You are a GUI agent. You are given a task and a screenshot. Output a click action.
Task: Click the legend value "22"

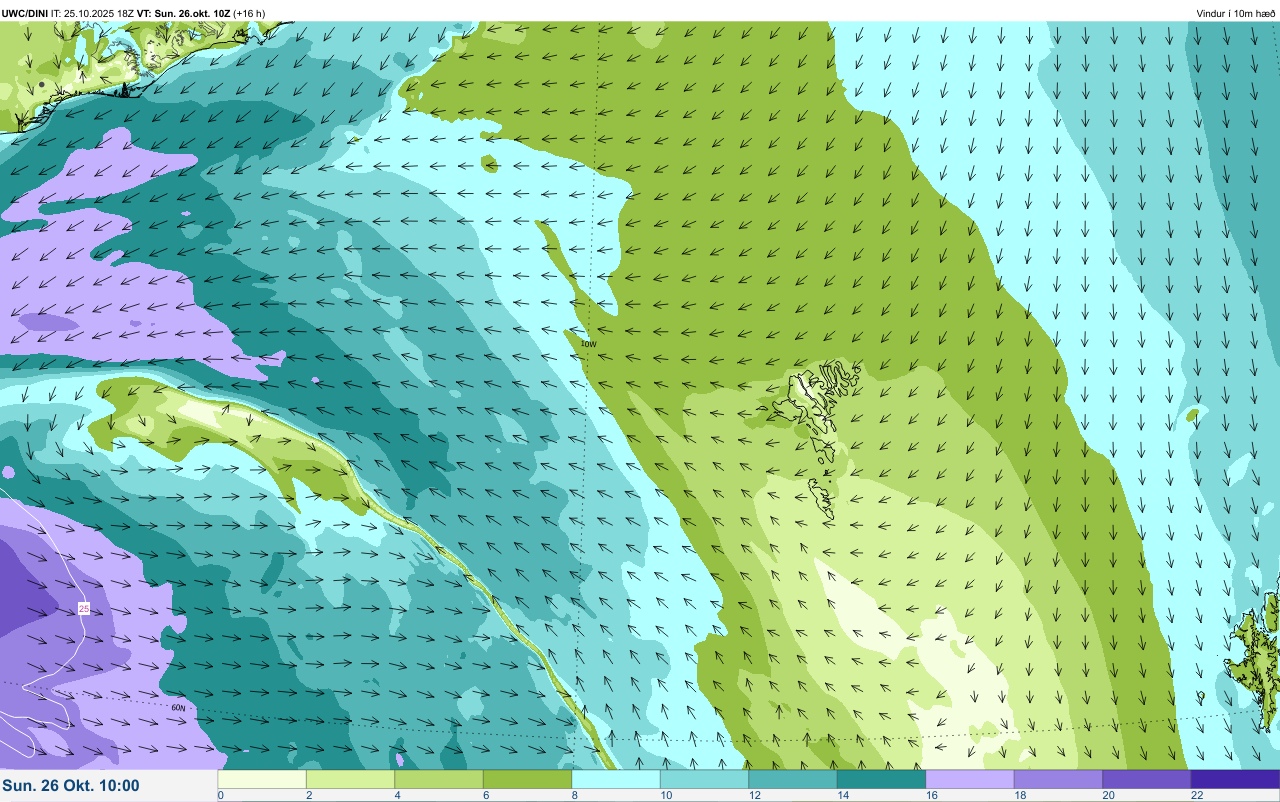pos(1197,796)
